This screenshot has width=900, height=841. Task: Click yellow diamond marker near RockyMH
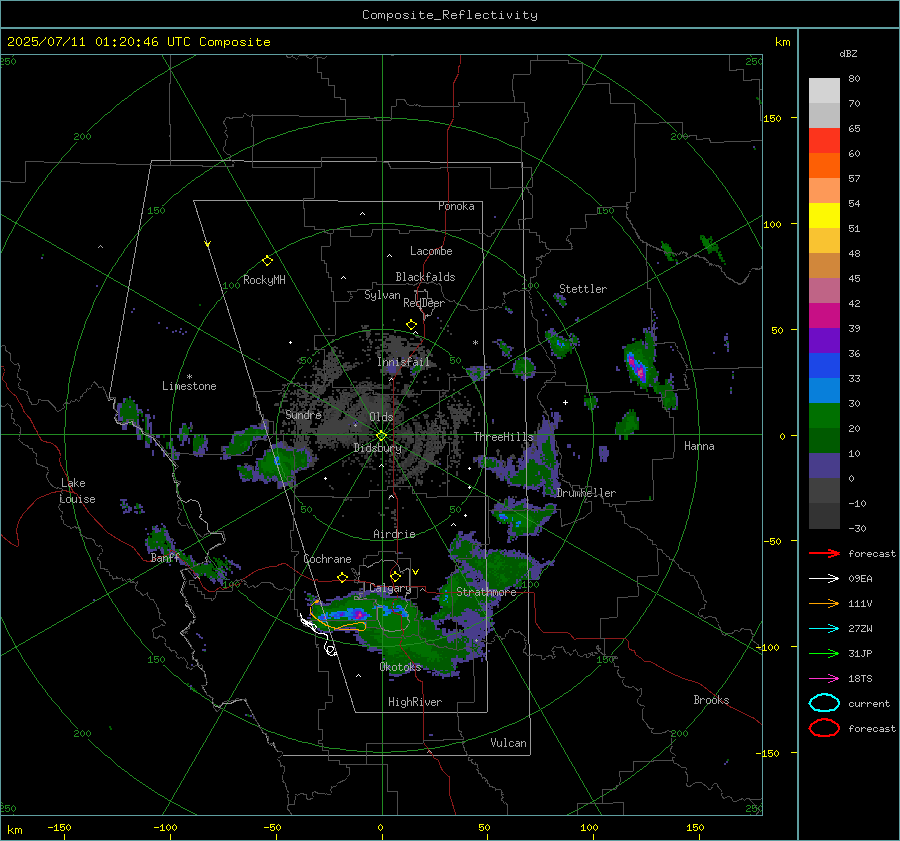click(x=267, y=261)
